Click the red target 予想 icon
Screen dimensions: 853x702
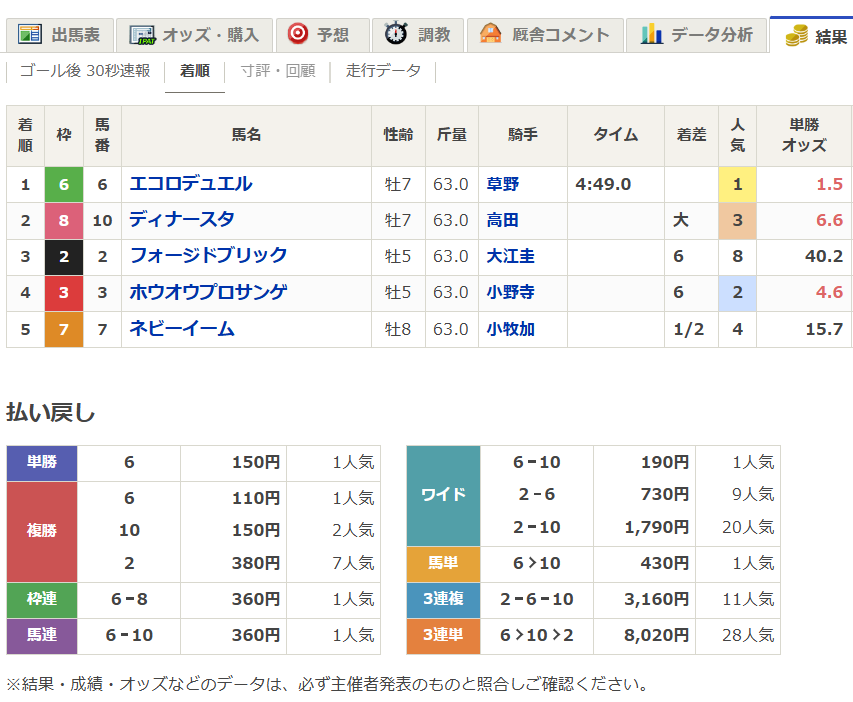[298, 34]
